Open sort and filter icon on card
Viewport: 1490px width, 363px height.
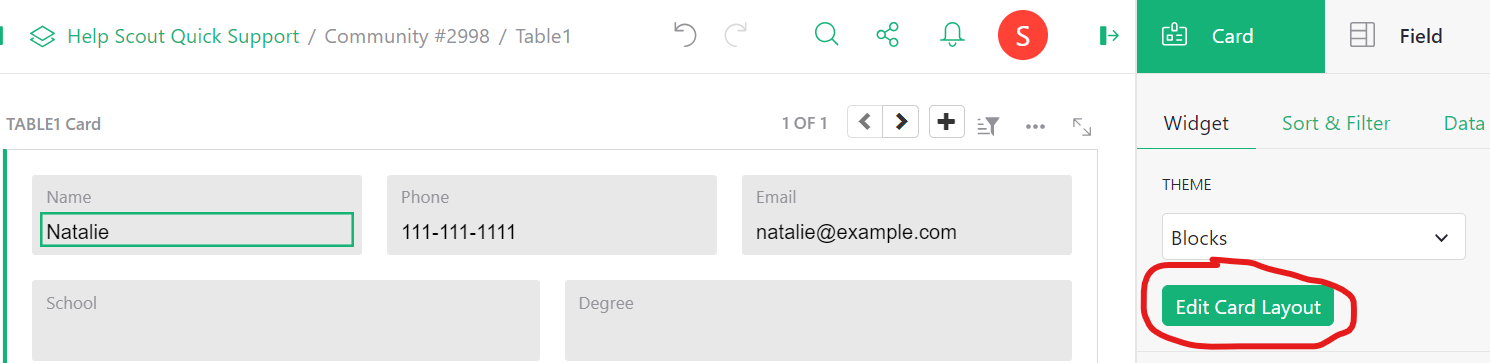pos(988,125)
